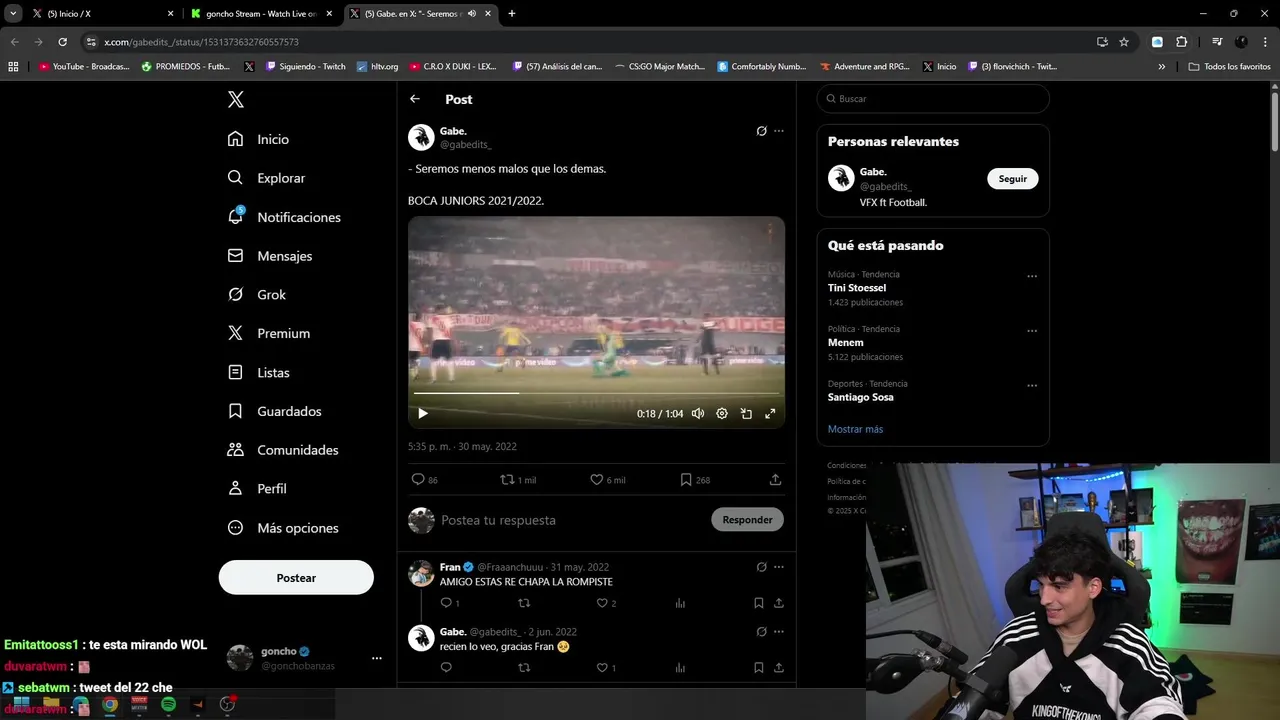Reply to Gabe's 'recien lo veo' comment
The height and width of the screenshot is (720, 1280).
446,667
